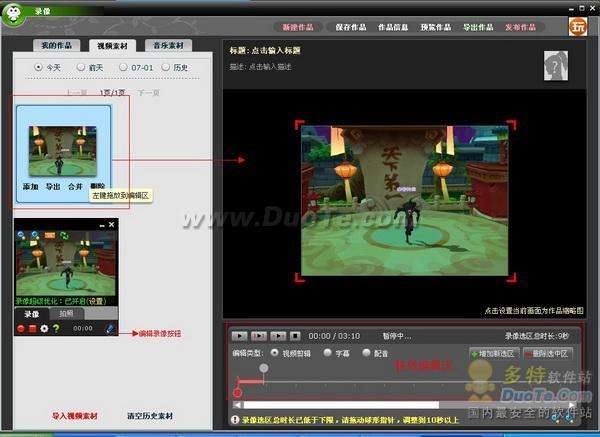Switch to the 我的作品 tab

(57, 46)
